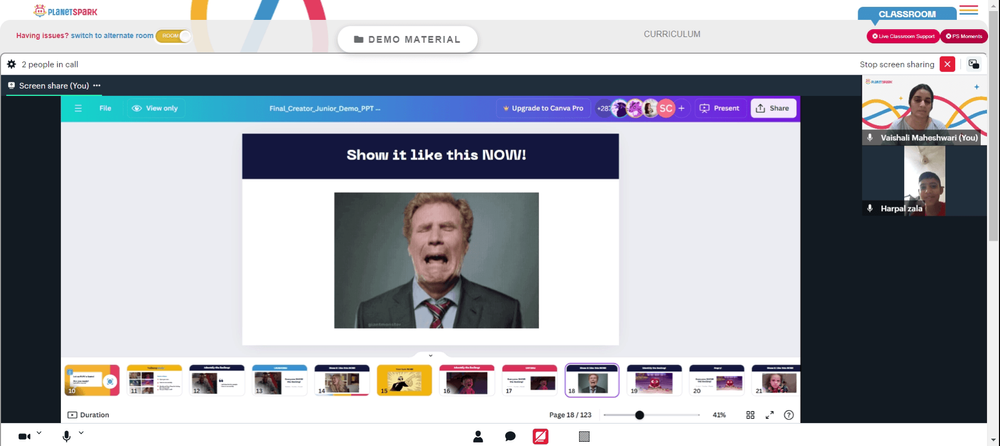The width and height of the screenshot is (1000, 446).
Task: Select the CLASSROOM tab
Action: [907, 14]
